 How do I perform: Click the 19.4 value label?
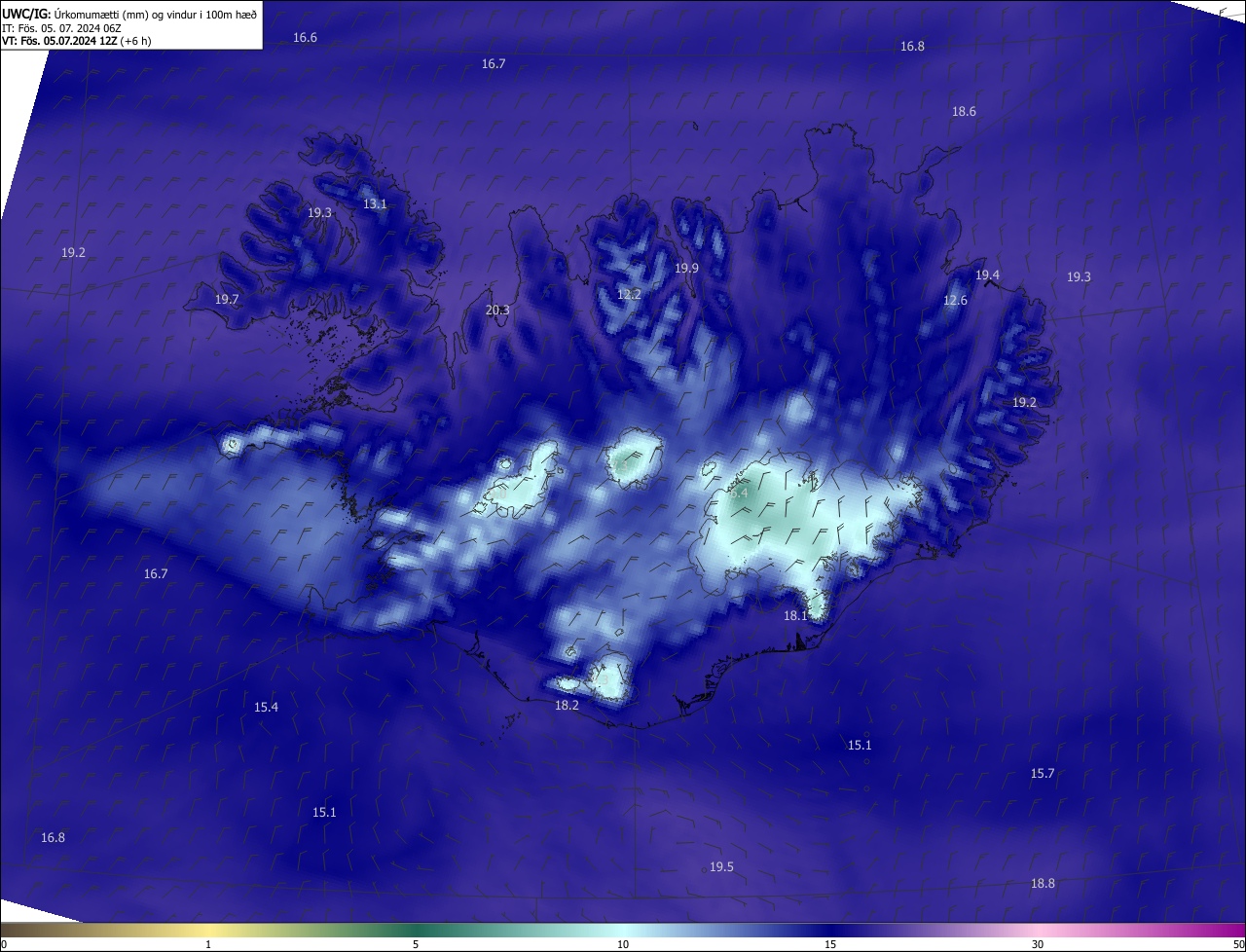[x=987, y=275]
